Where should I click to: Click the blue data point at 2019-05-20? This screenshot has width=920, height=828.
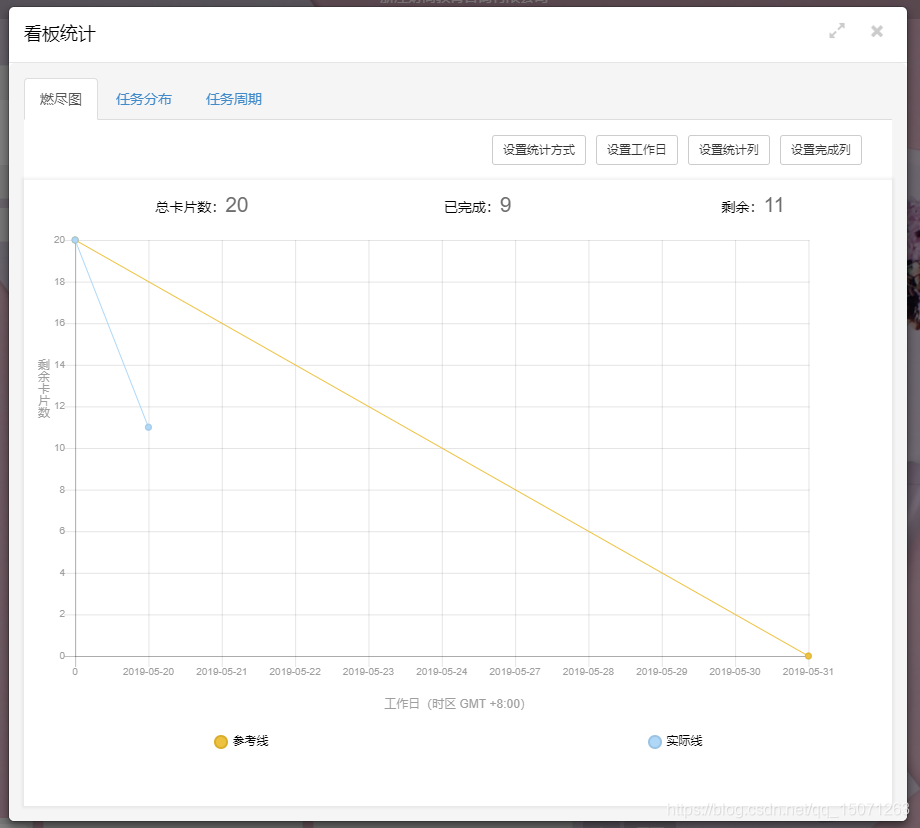pyautogui.click(x=148, y=427)
